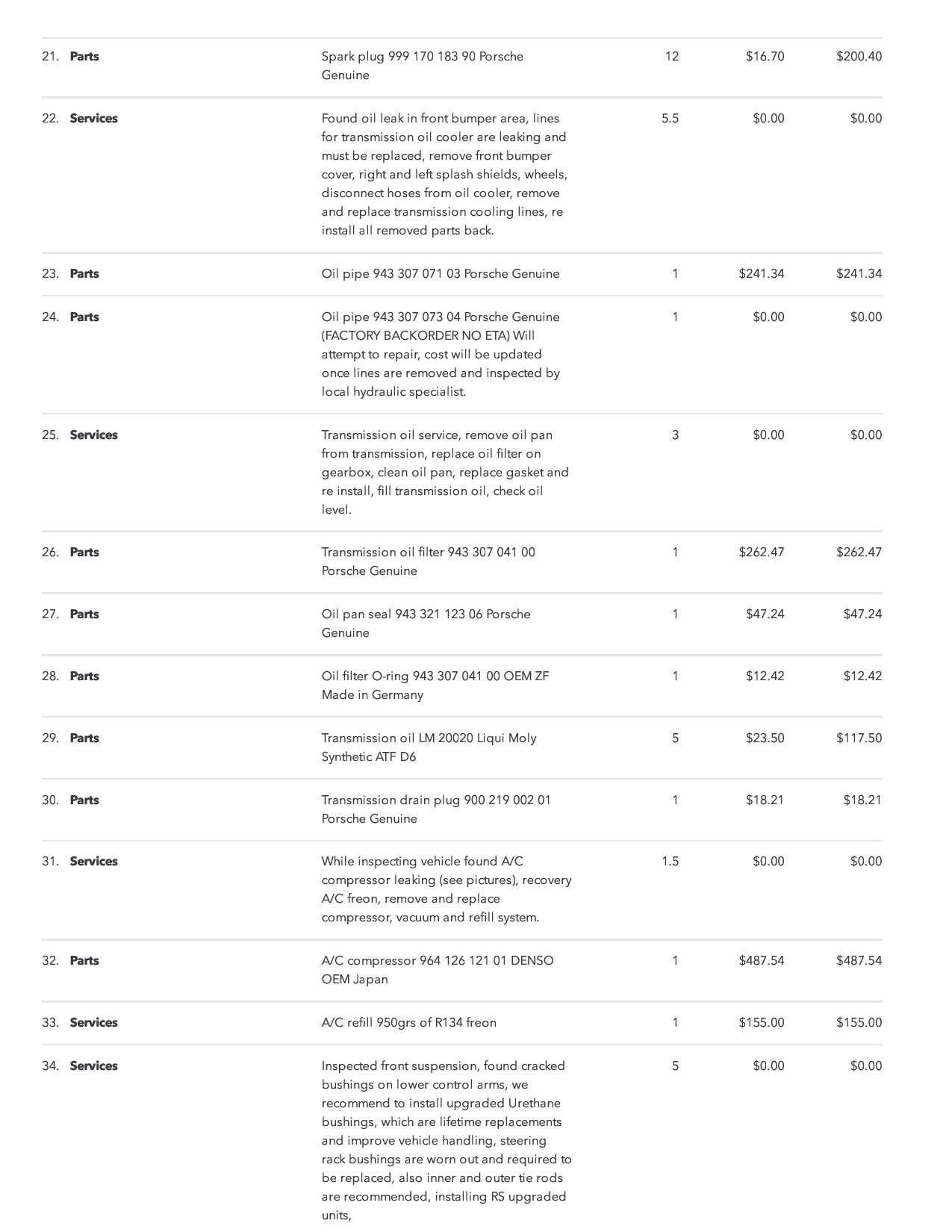Screen dimensions: 952x1232
Task: Select line 34 front suspension description
Action: pos(446,1140)
